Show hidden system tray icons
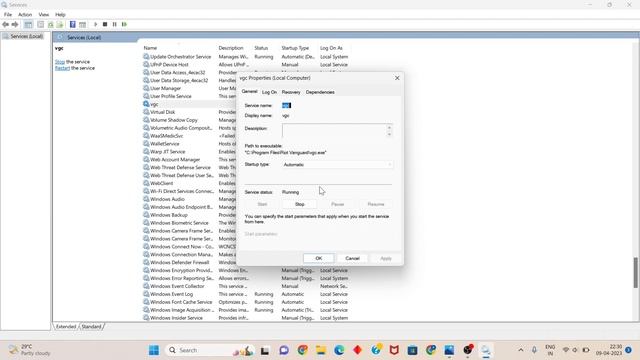640x360 pixels. [521, 350]
